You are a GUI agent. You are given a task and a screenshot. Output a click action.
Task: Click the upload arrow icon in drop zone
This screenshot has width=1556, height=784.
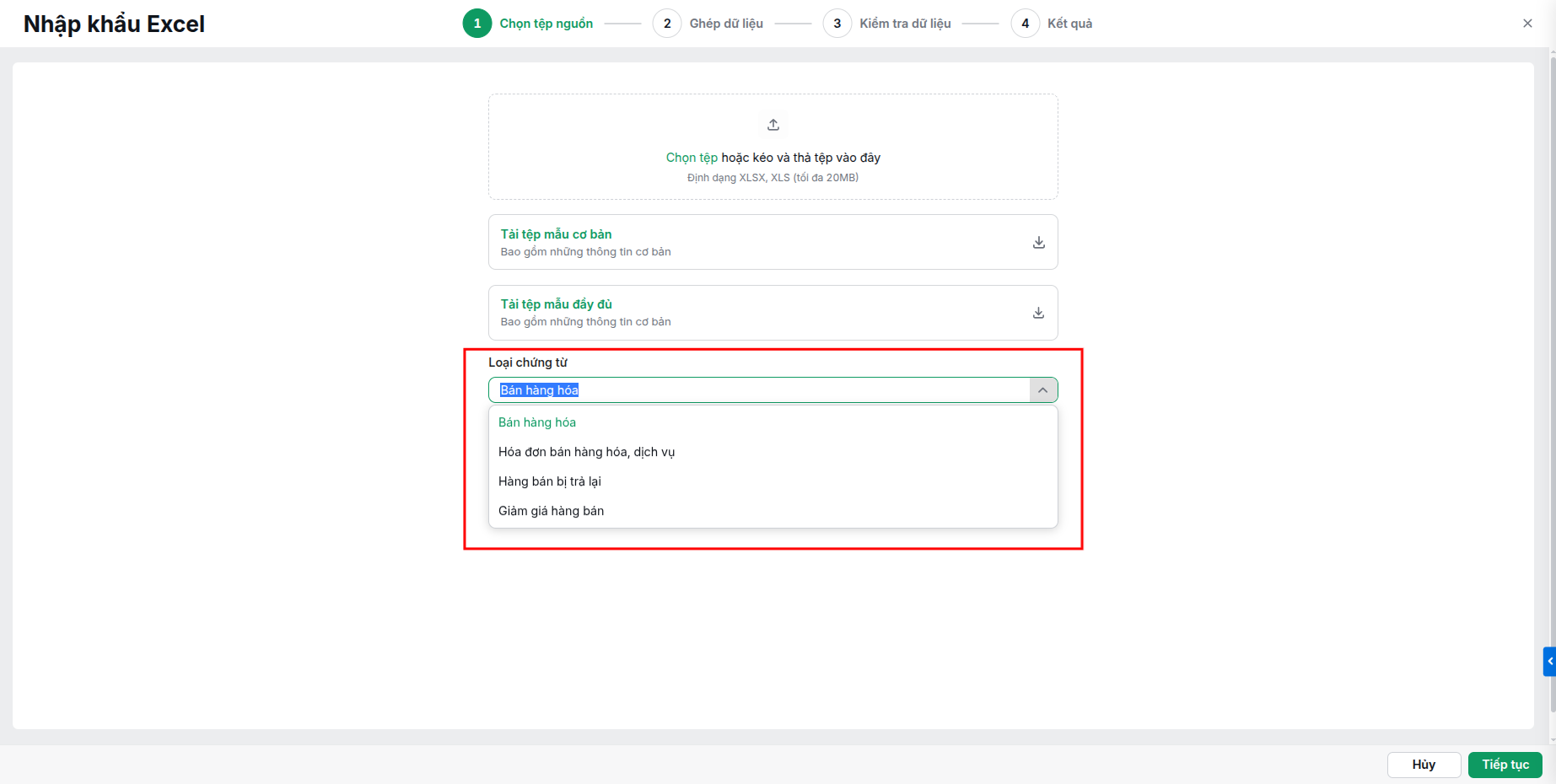pyautogui.click(x=773, y=125)
